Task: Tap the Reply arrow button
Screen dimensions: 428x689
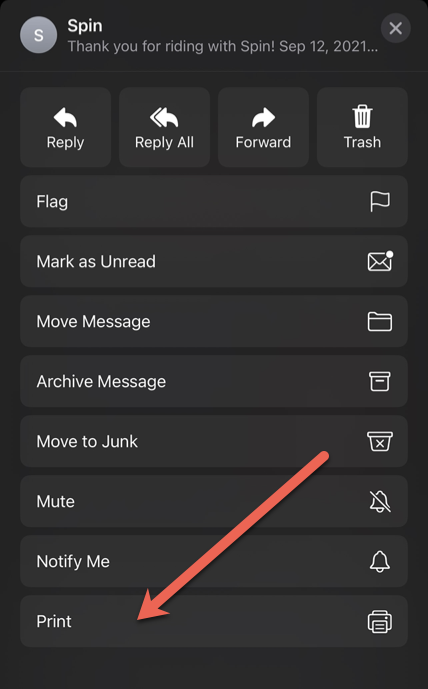Action: point(65,127)
